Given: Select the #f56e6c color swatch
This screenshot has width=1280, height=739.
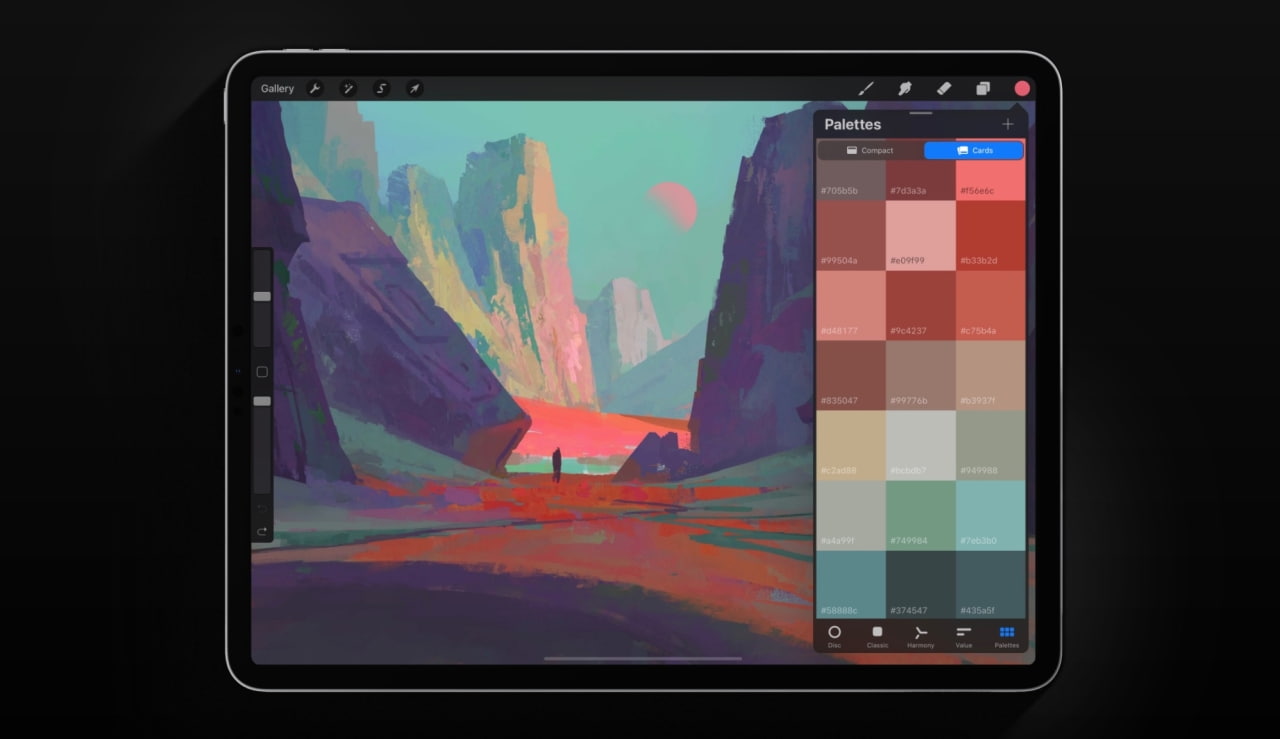Looking at the screenshot, I should 989,180.
